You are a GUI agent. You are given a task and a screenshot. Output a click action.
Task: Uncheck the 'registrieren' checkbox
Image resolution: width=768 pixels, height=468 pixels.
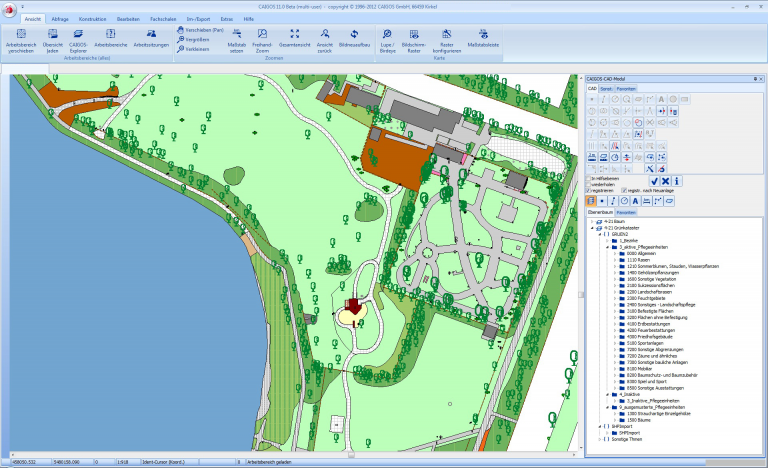[x=589, y=190]
